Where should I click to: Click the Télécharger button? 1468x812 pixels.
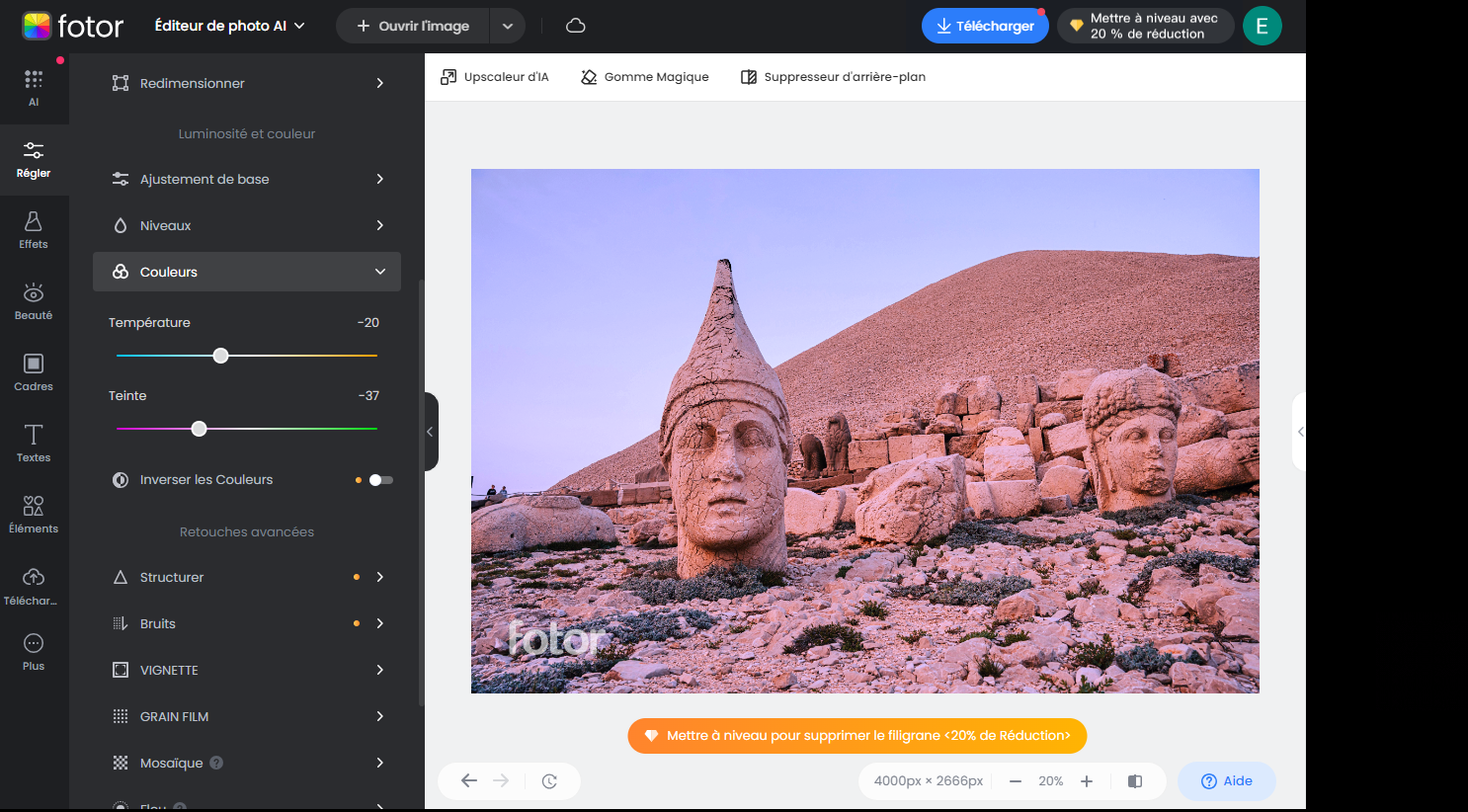click(x=984, y=26)
